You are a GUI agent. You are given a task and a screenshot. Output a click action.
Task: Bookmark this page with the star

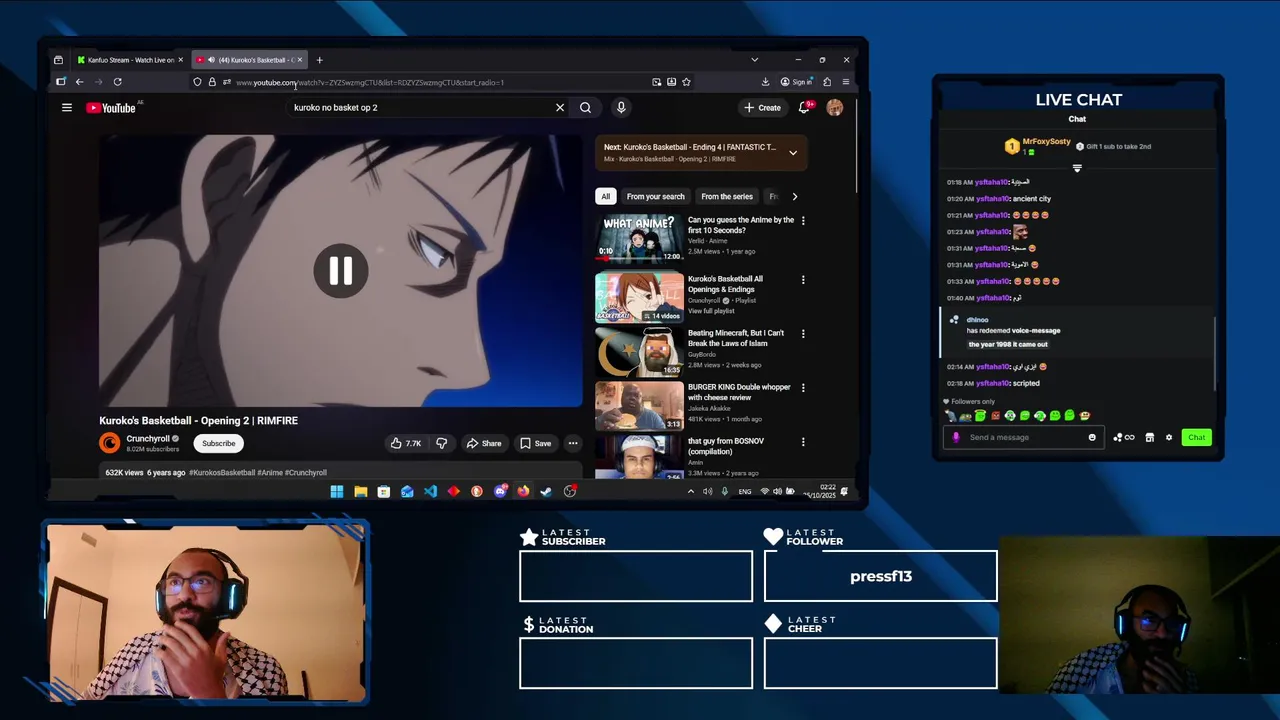coord(686,82)
